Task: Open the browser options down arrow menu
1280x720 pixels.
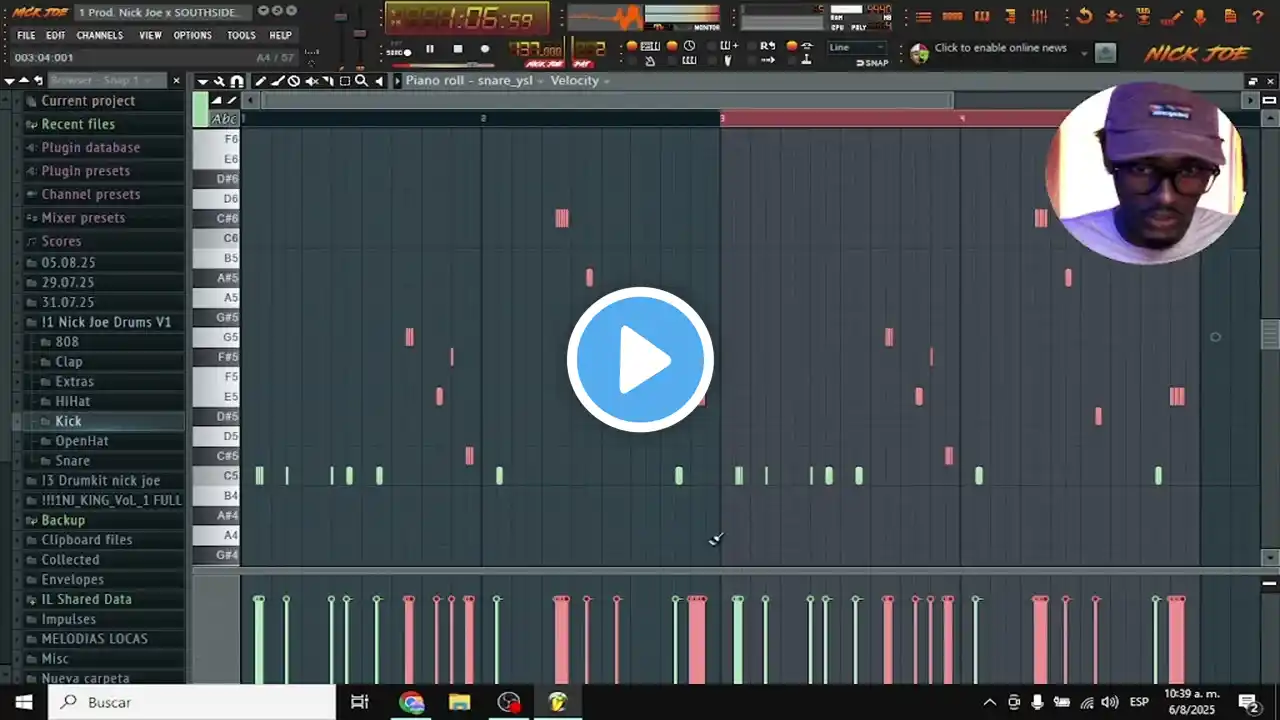Action: 9,81
